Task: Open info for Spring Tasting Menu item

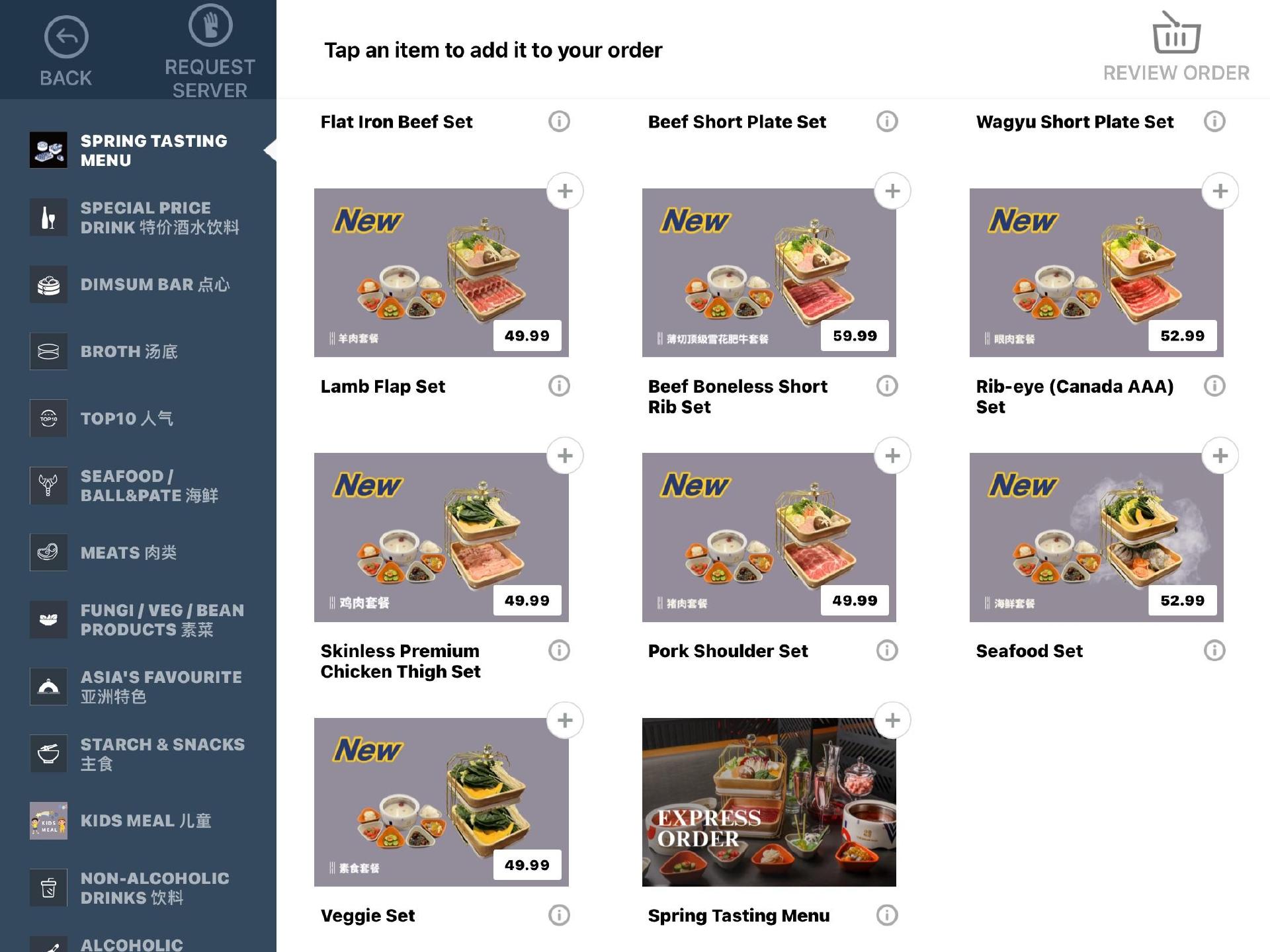Action: point(887,915)
